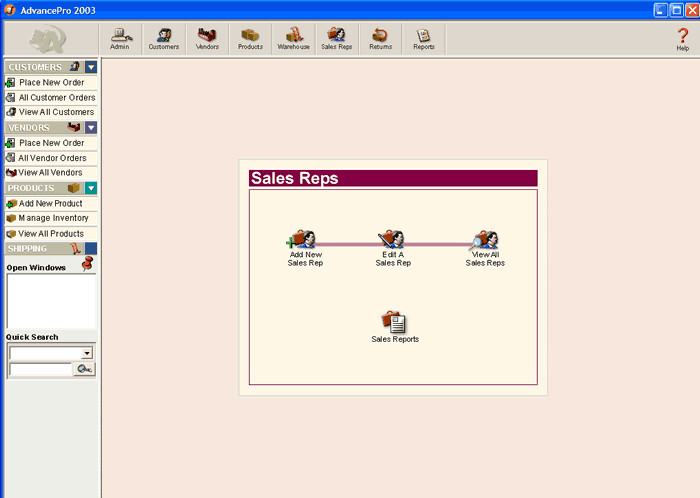Click the Open Windows list box
Viewport: 700px width, 498px height.
click(x=51, y=301)
